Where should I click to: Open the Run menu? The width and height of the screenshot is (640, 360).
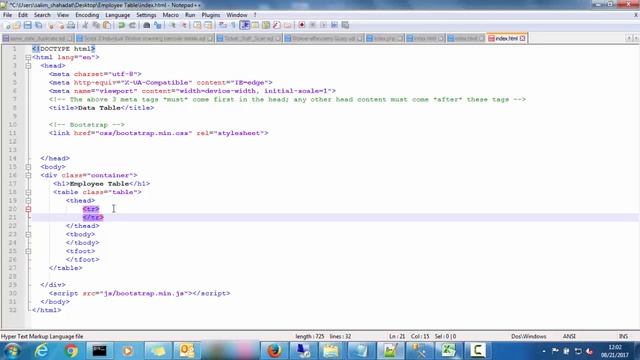click(190, 15)
